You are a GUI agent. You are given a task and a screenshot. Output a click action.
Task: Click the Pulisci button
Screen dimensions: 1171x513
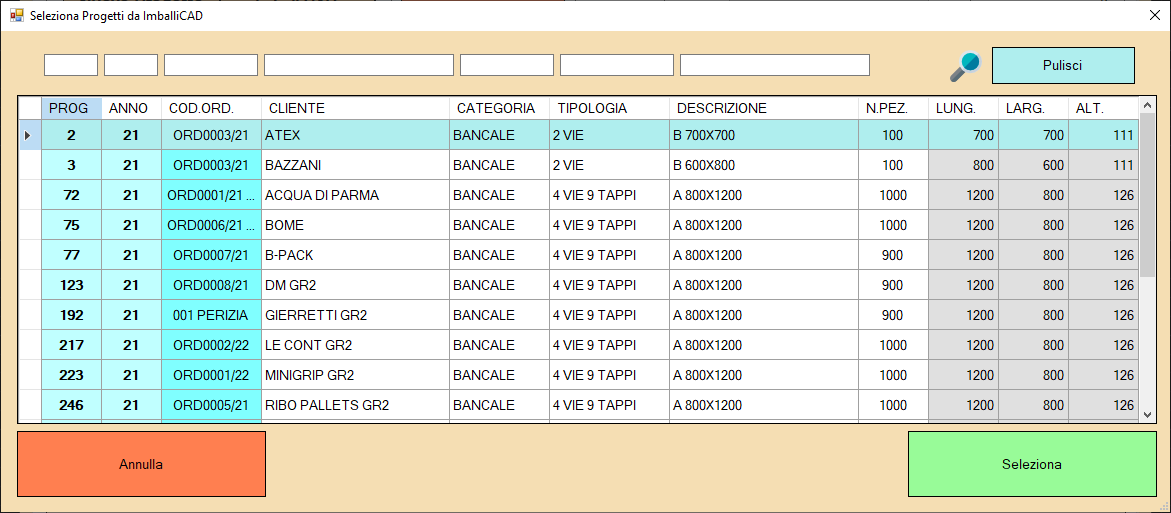(x=1062, y=65)
